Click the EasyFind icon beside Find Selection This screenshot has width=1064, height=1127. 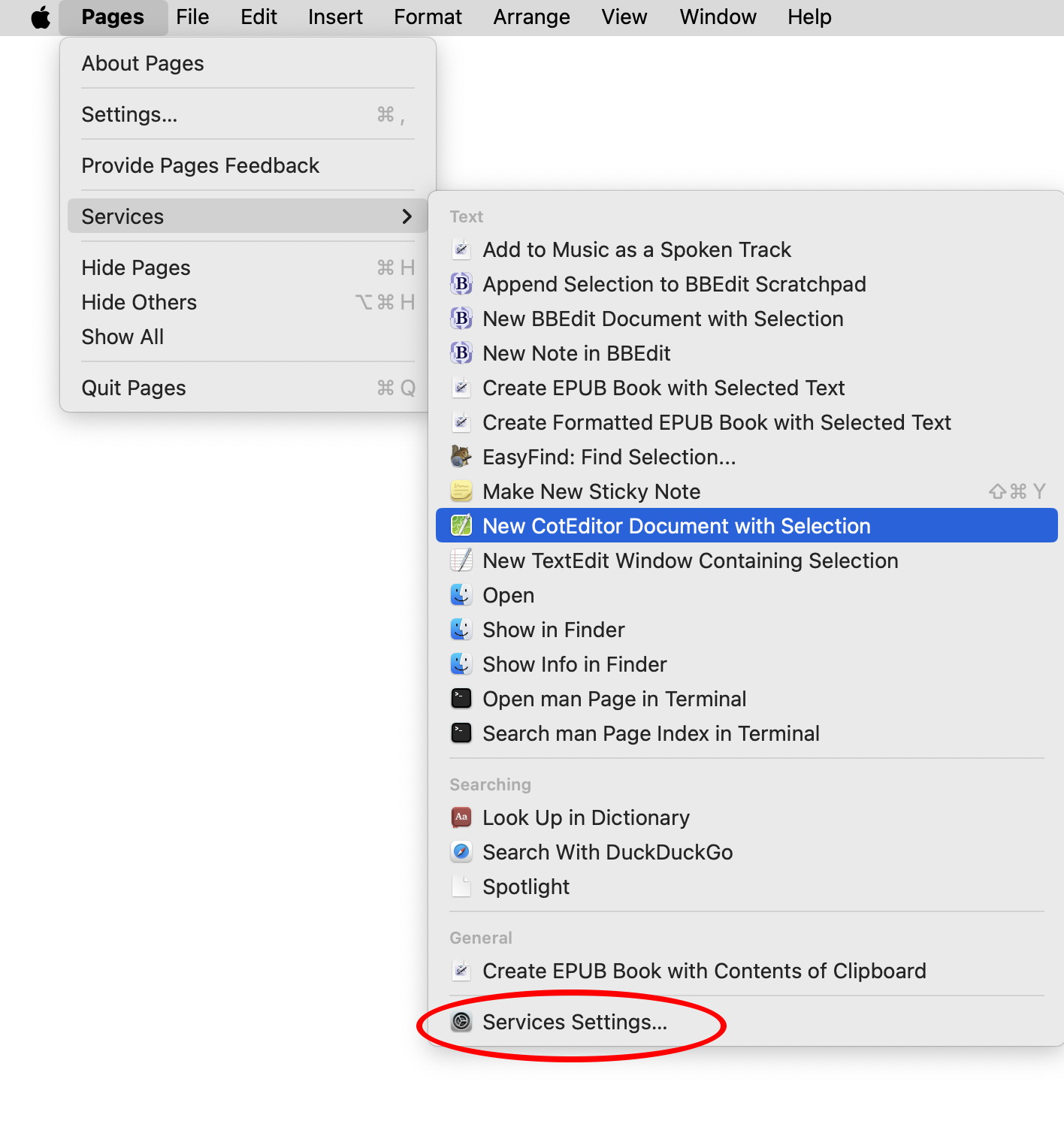click(461, 457)
